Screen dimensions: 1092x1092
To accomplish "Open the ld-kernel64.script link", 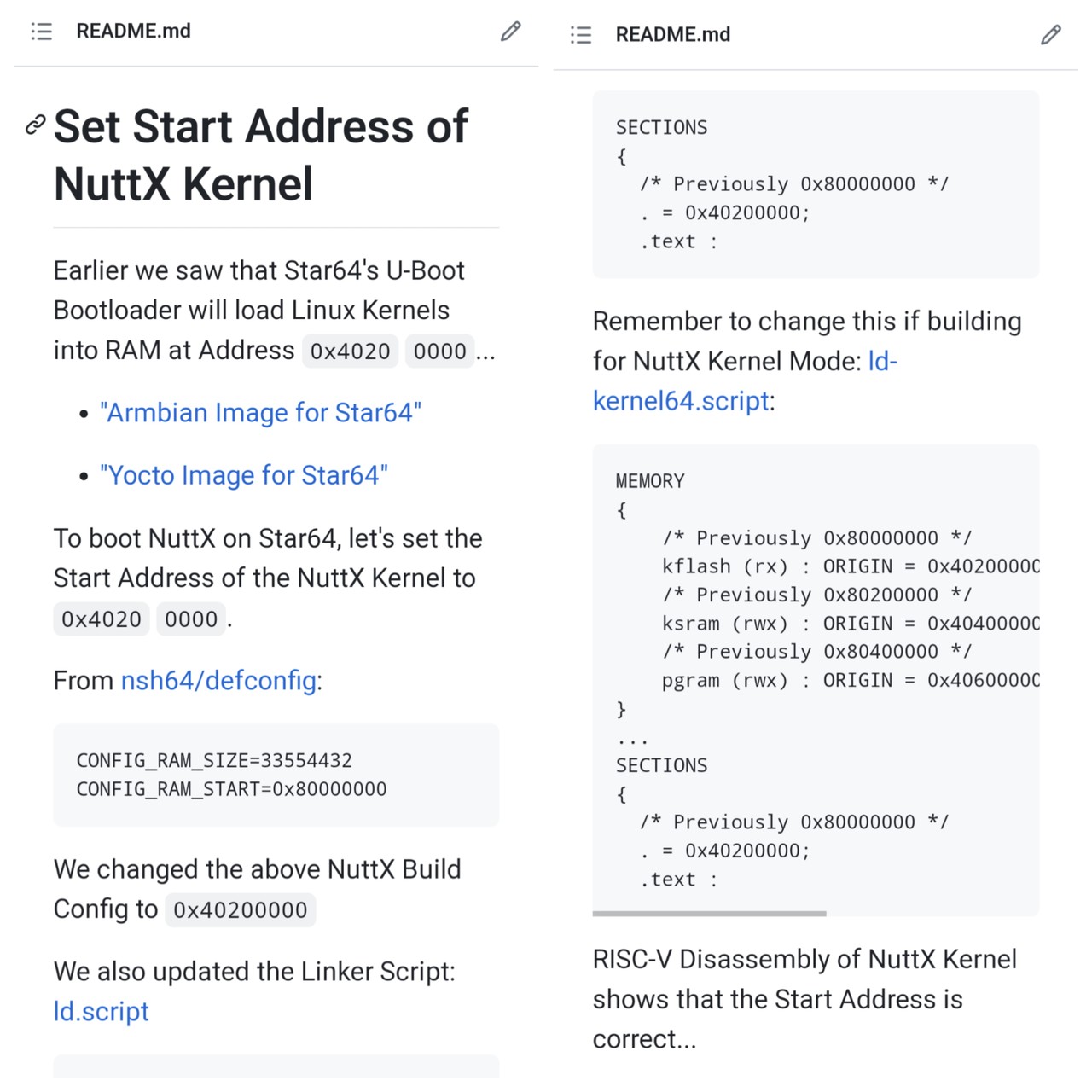I will point(681,401).
